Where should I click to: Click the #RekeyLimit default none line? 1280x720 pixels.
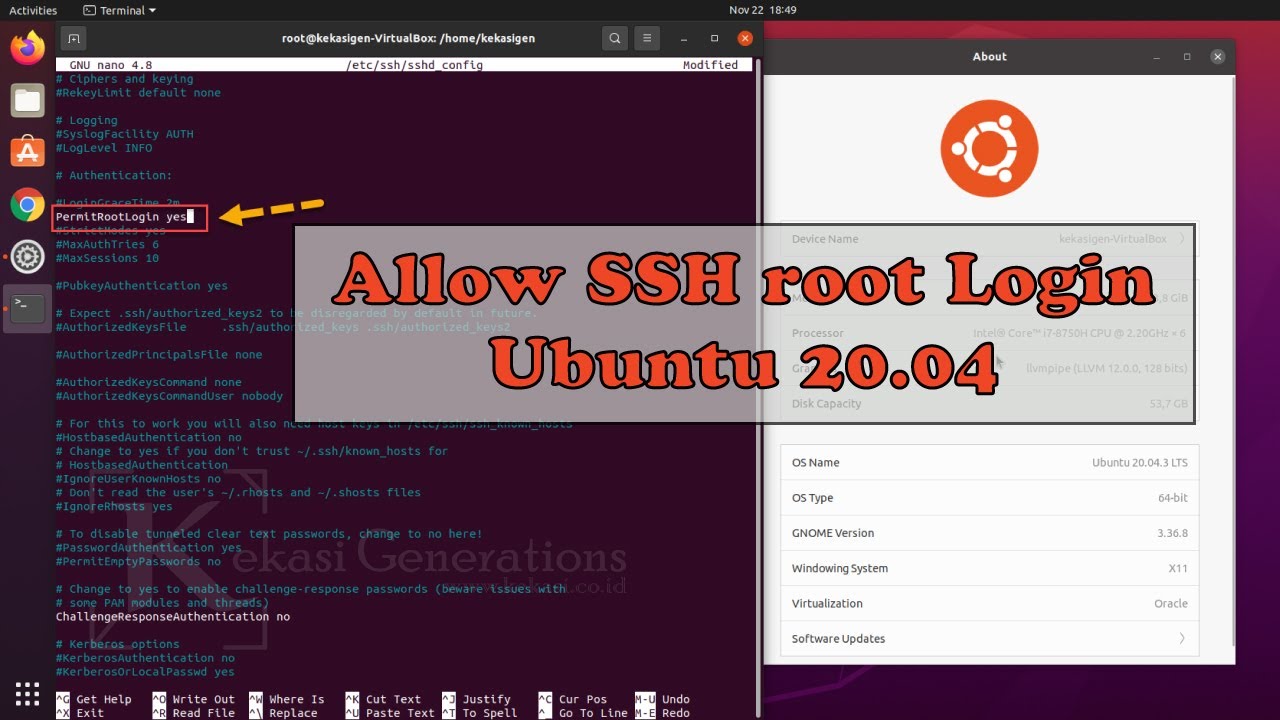click(x=138, y=92)
